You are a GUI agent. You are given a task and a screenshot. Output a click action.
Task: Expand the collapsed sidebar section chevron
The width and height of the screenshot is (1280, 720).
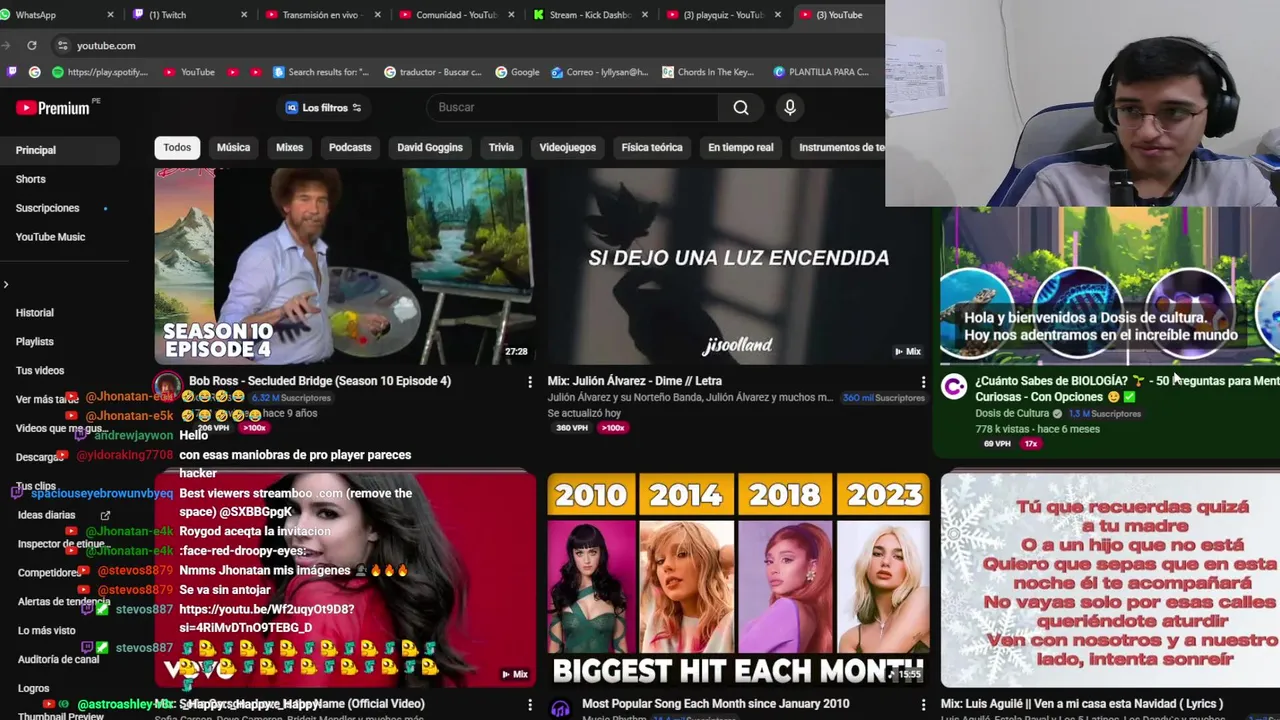tap(6, 285)
